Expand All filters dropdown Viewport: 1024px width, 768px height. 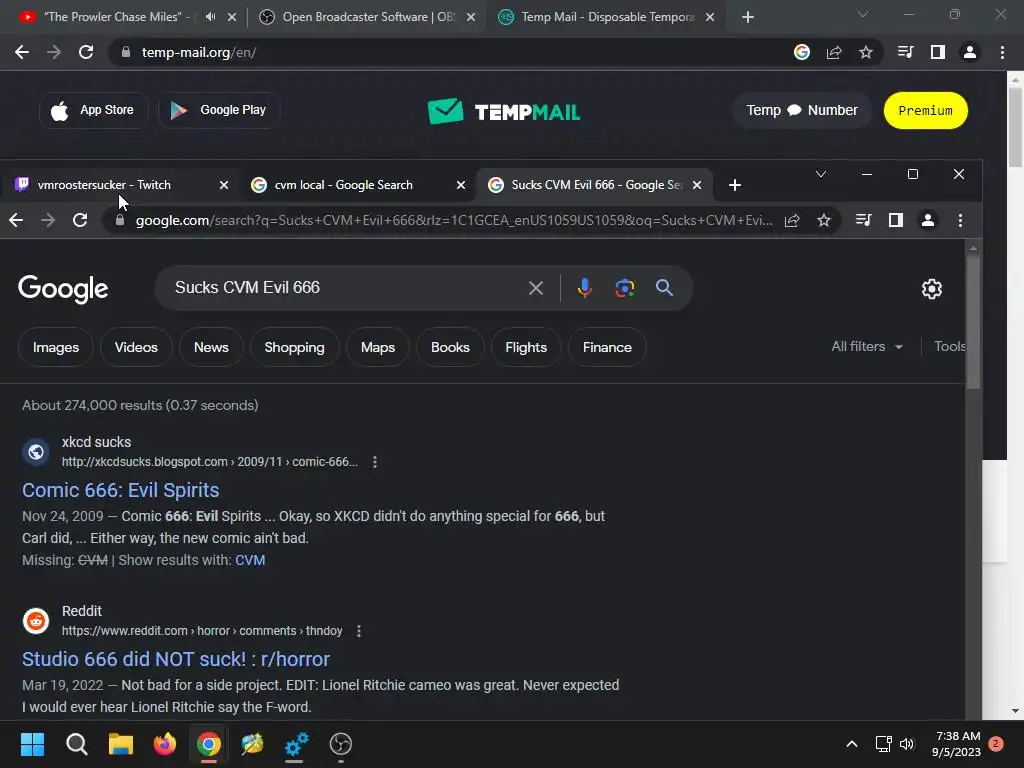[867, 347]
